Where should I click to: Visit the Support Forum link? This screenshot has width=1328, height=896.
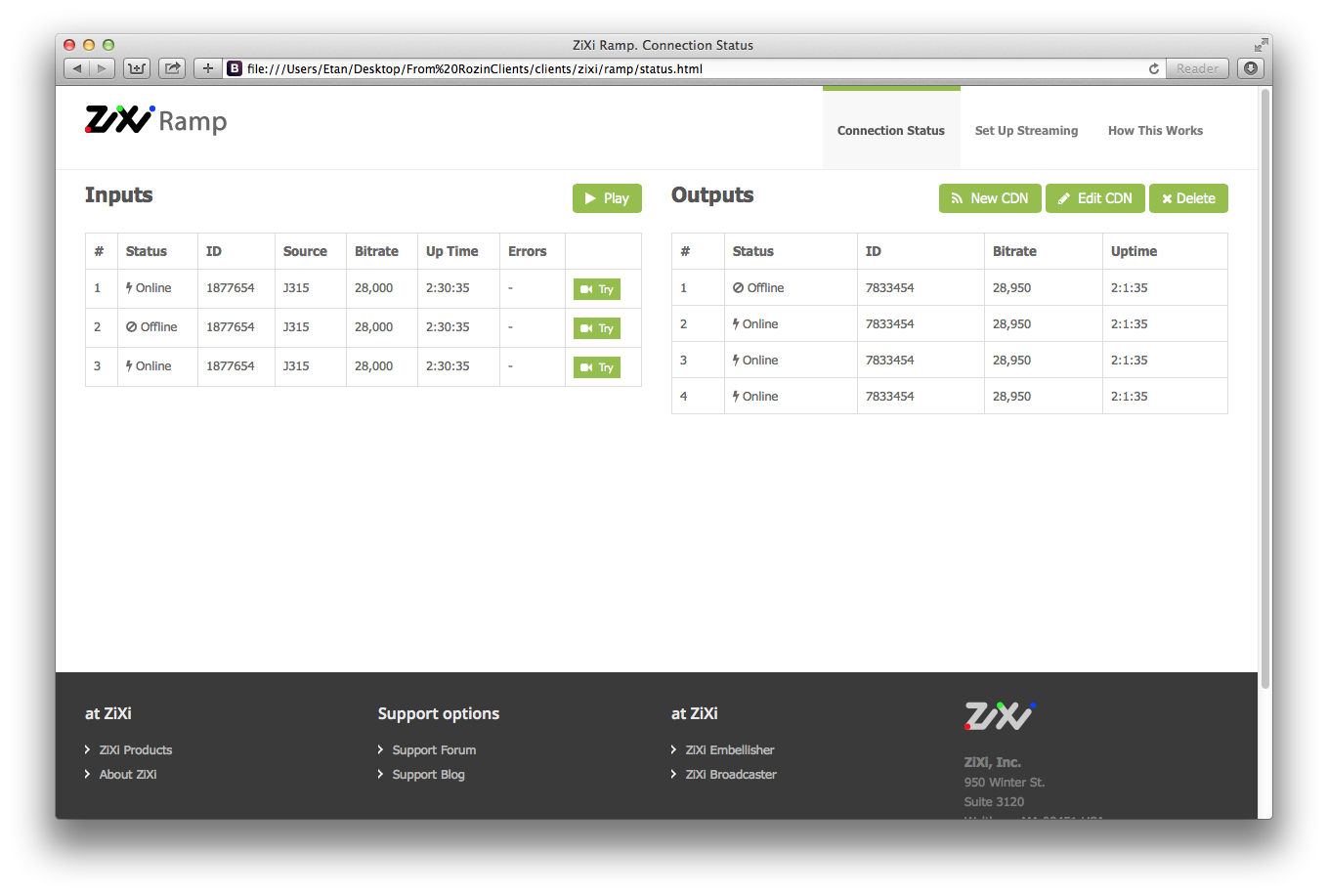(434, 749)
